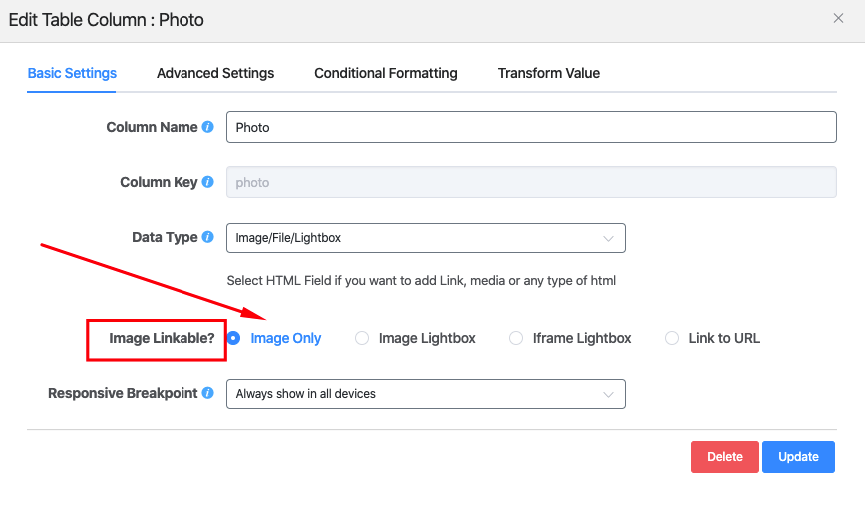Click the Data Type info icon
The height and width of the screenshot is (511, 865).
pos(208,237)
